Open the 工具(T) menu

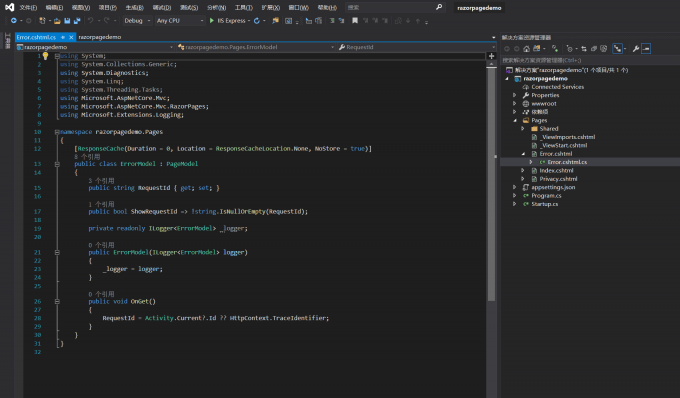pyautogui.click(x=243, y=7)
